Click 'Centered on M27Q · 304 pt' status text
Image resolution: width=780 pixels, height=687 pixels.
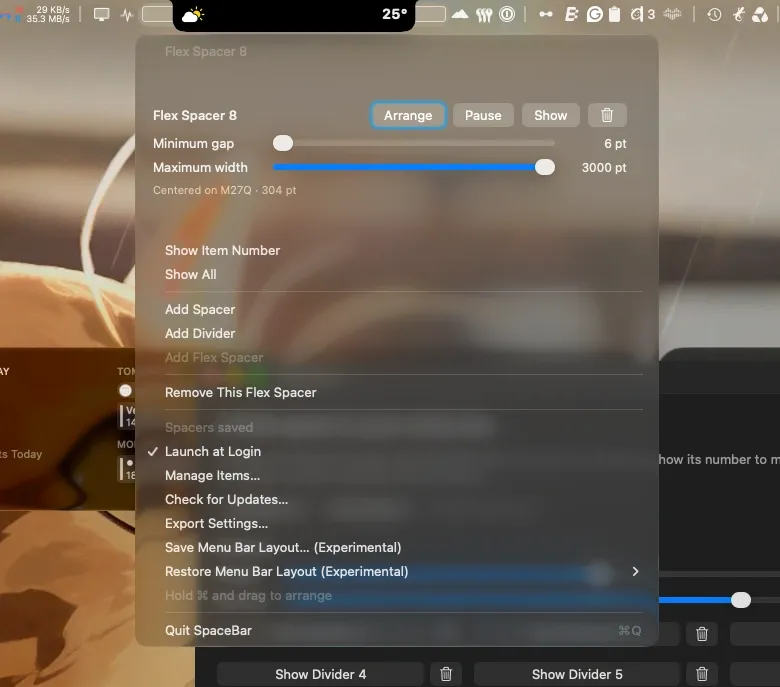pos(224,190)
